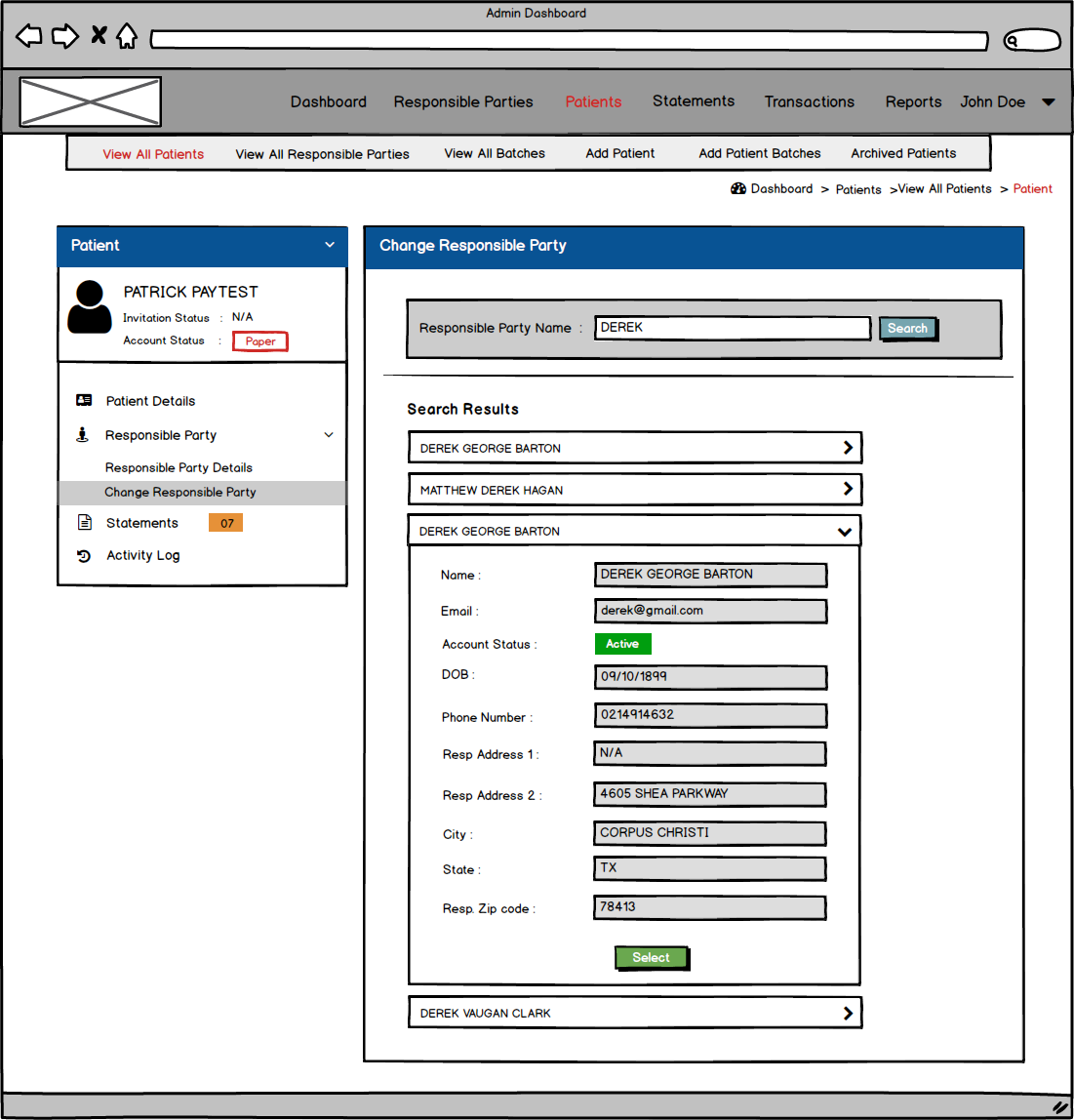The image size is (1074, 1120).
Task: Expand the MATTHEW DEREK HAGAN result
Action: (x=848, y=489)
